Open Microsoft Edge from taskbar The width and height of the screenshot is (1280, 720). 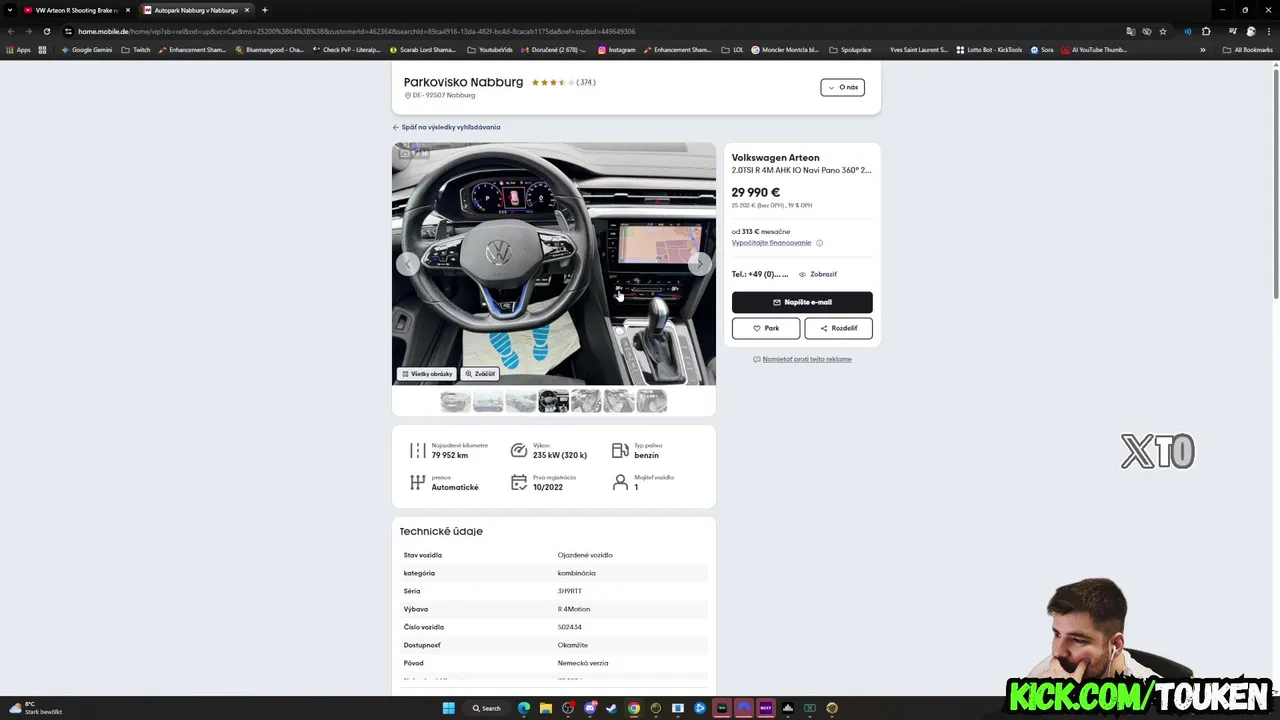[524, 708]
